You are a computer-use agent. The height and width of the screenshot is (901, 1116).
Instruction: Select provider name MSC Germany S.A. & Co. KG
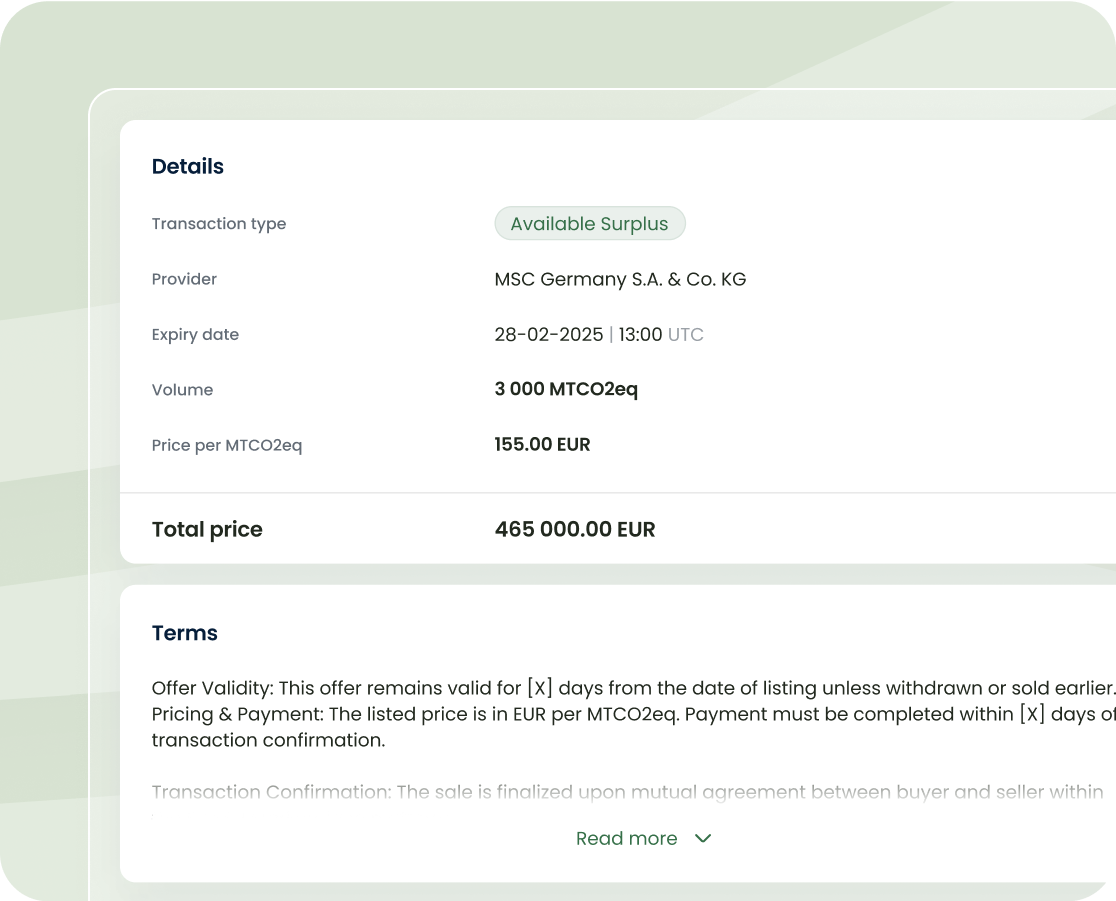coord(620,279)
